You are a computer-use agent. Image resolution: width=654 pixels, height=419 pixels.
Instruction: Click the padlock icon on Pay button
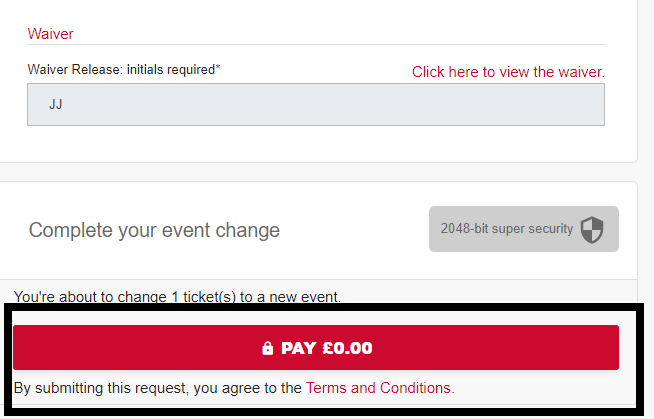tap(267, 349)
